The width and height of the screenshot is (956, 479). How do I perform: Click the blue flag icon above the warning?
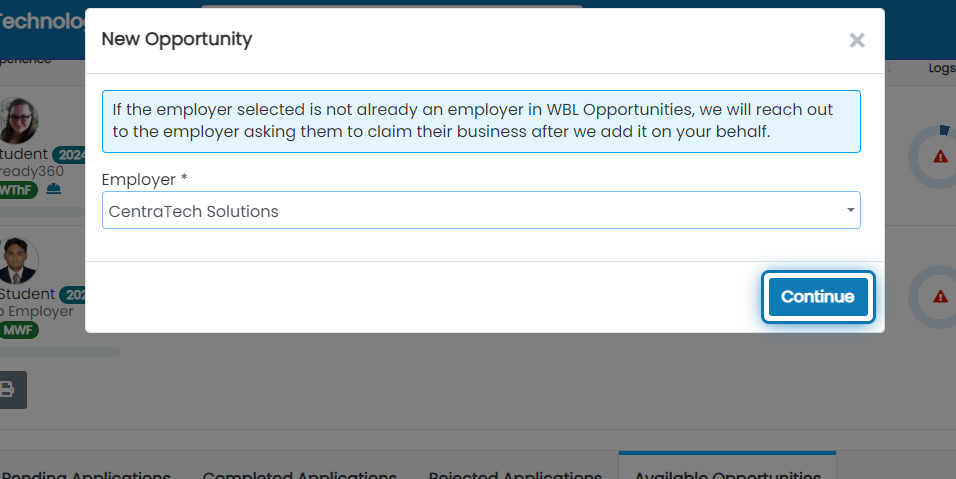pos(944,130)
